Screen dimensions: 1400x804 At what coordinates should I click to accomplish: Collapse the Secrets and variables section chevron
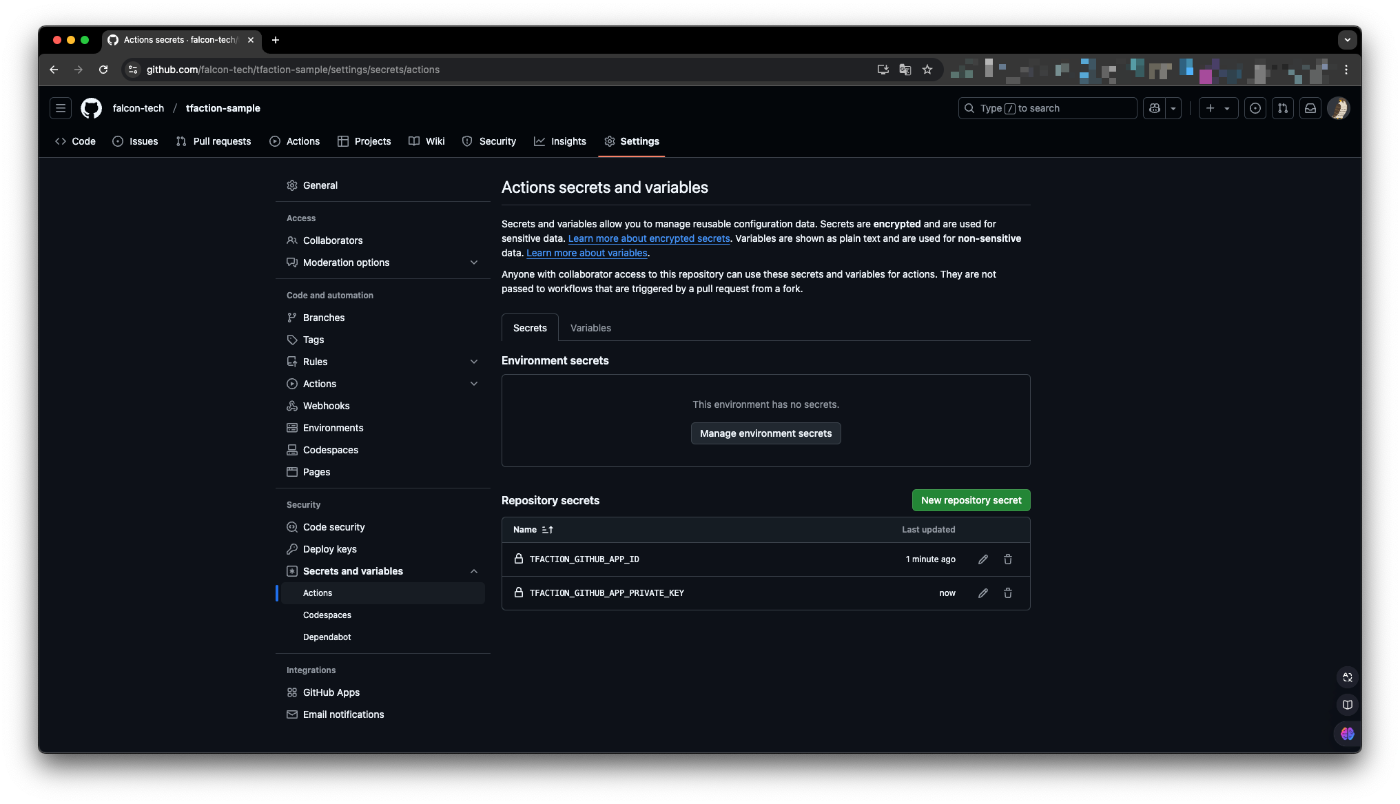click(x=474, y=571)
